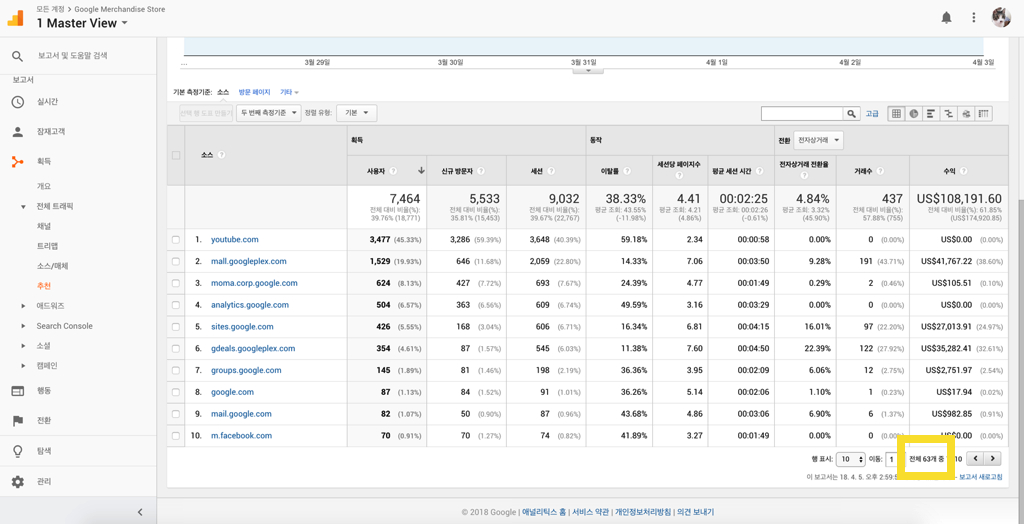
Task: Open the 관리 gear admin icon
Action: coord(18,481)
